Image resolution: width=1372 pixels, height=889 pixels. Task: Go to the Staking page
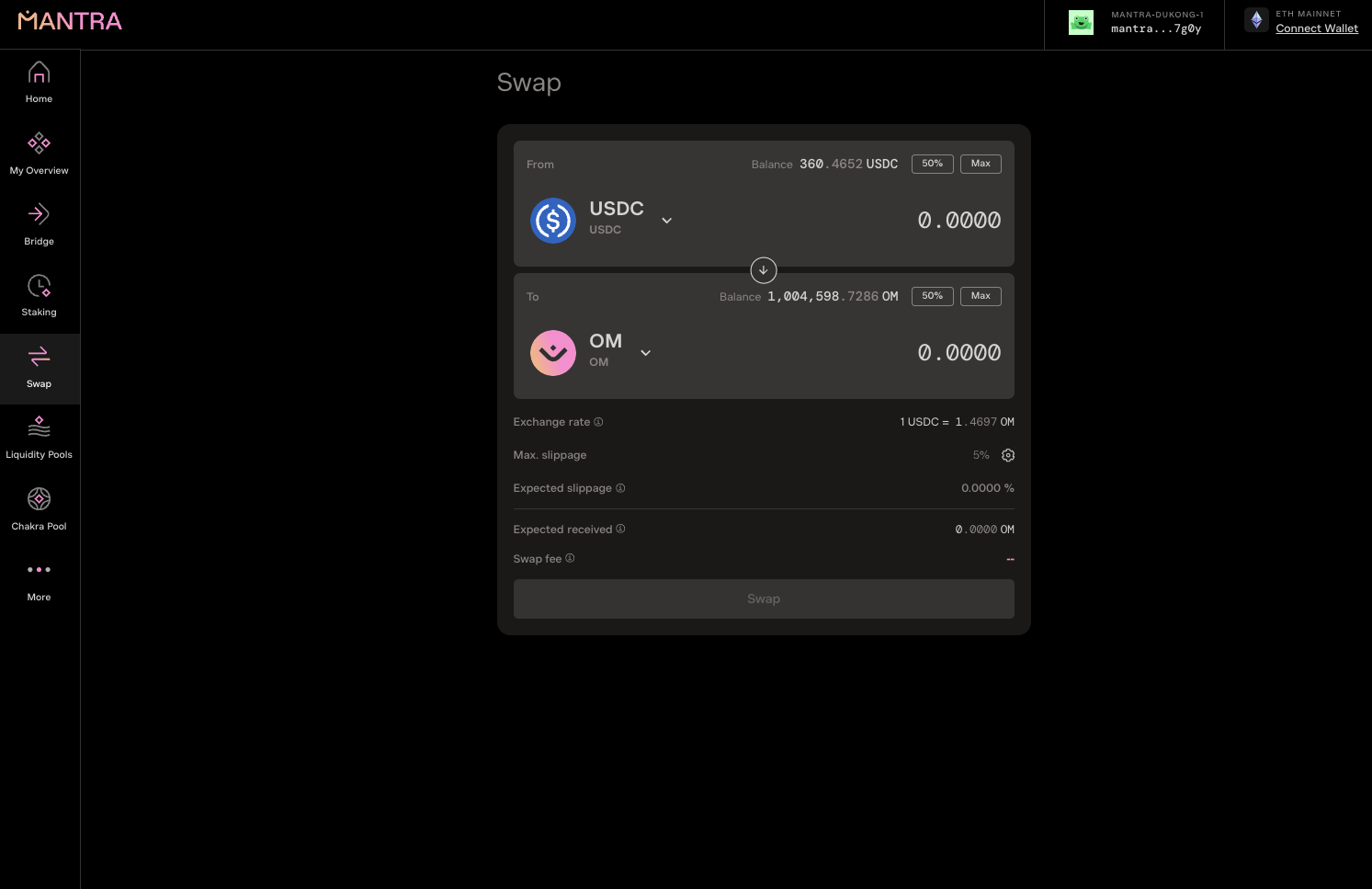[39, 295]
